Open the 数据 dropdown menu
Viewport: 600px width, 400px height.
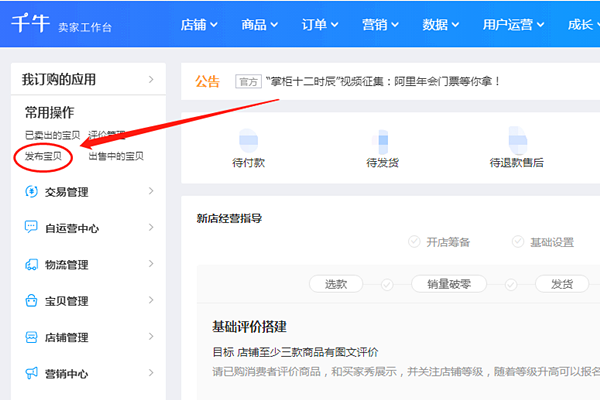[x=440, y=24]
